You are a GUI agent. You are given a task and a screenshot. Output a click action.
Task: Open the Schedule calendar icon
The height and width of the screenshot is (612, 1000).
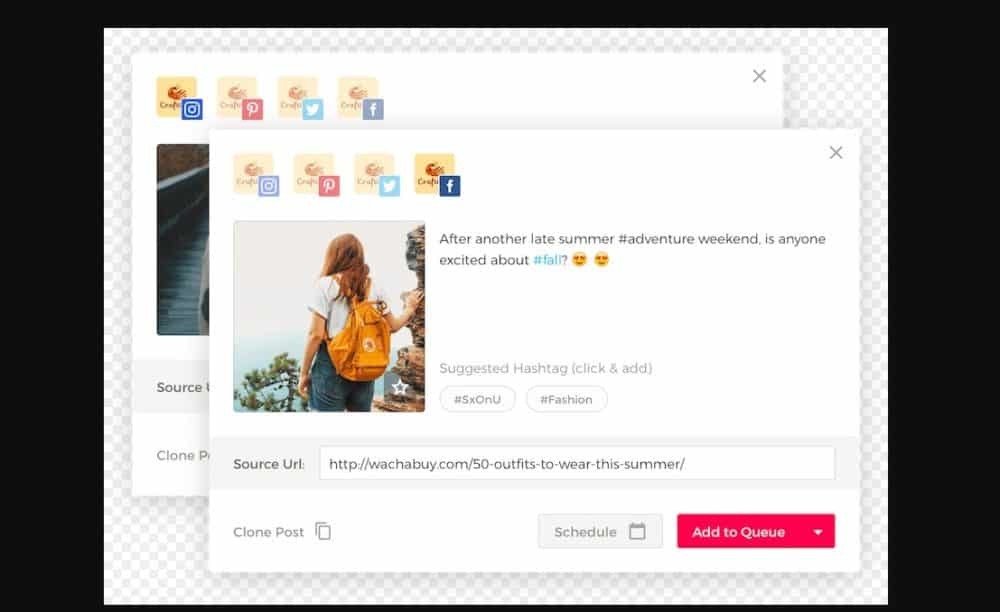[637, 531]
